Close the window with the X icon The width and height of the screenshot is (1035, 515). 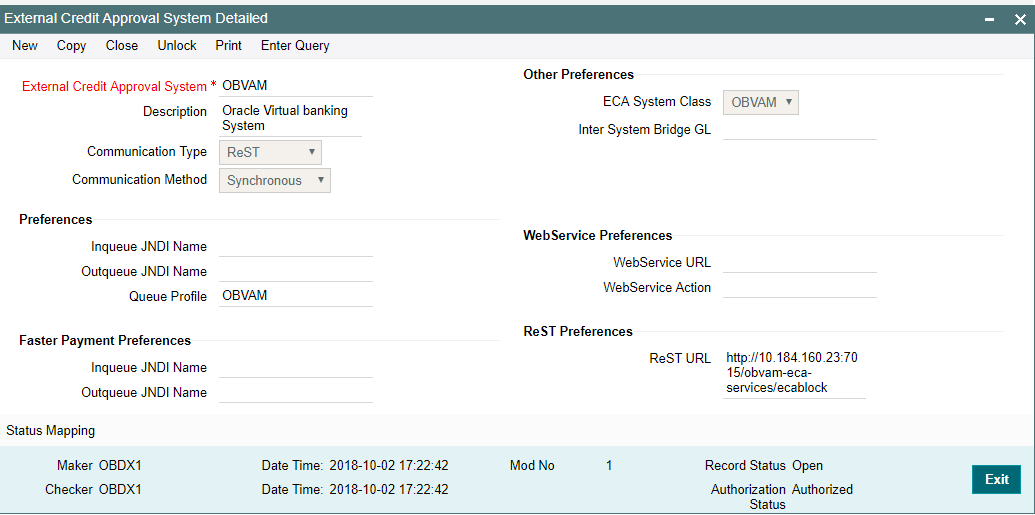coord(1020,20)
